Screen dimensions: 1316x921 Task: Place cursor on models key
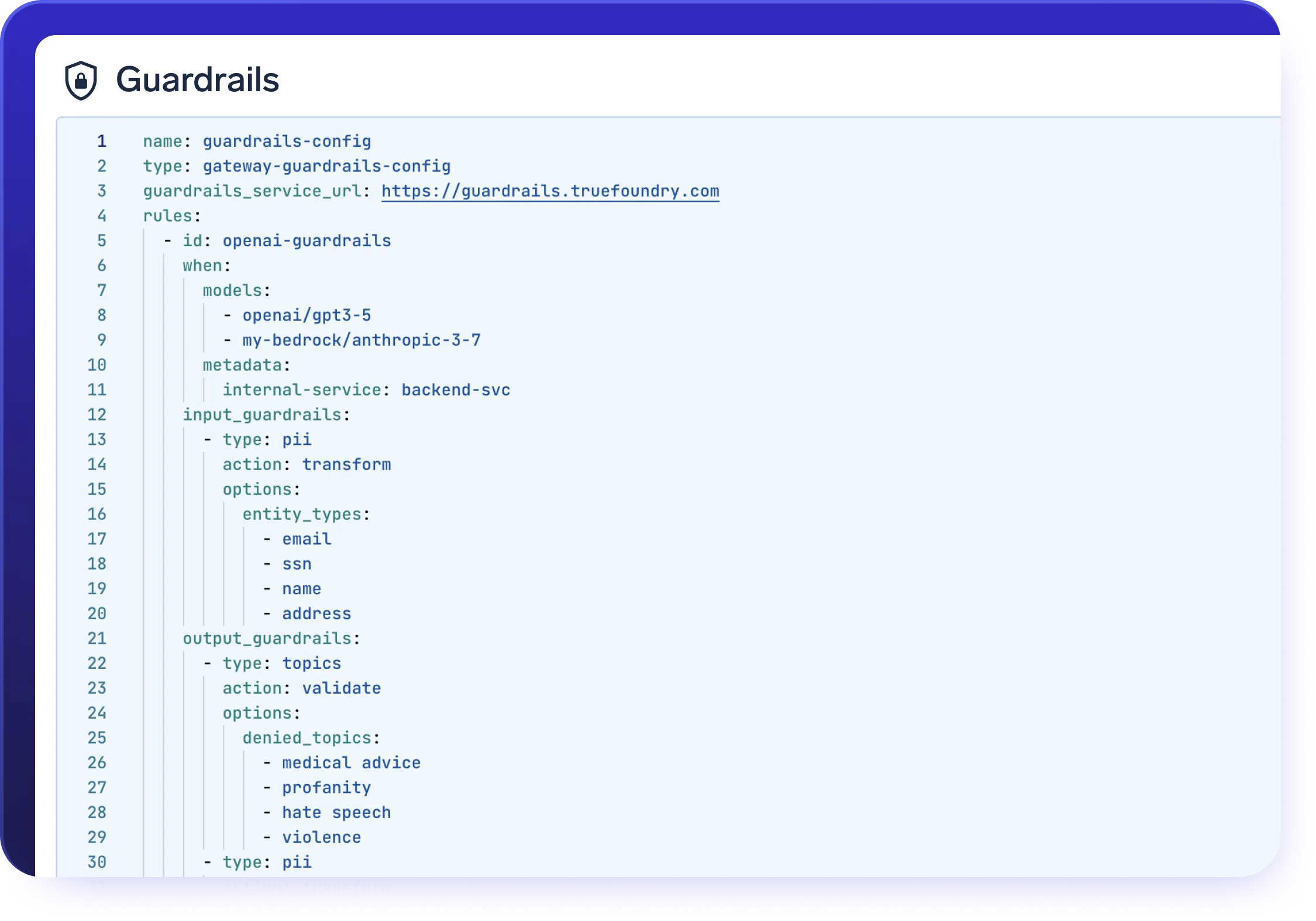pyautogui.click(x=232, y=291)
